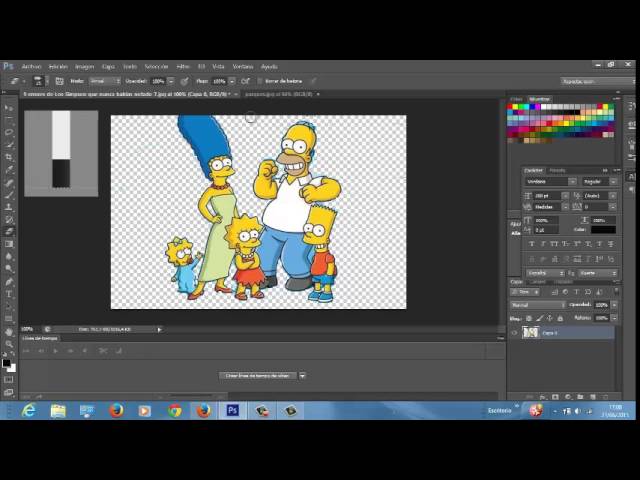Toggle faux bold in Character panel

[x=531, y=244]
